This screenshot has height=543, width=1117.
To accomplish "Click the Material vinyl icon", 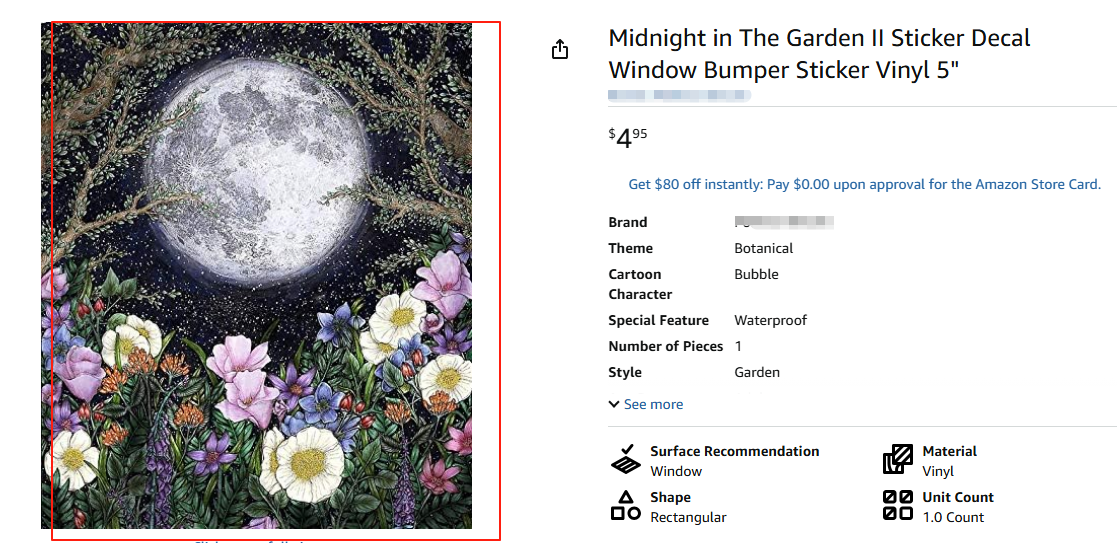I will click(898, 461).
